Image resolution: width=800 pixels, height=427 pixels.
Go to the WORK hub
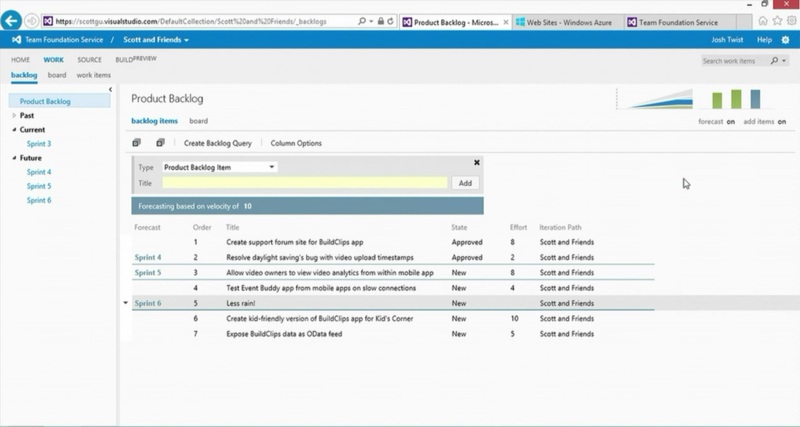coord(54,60)
